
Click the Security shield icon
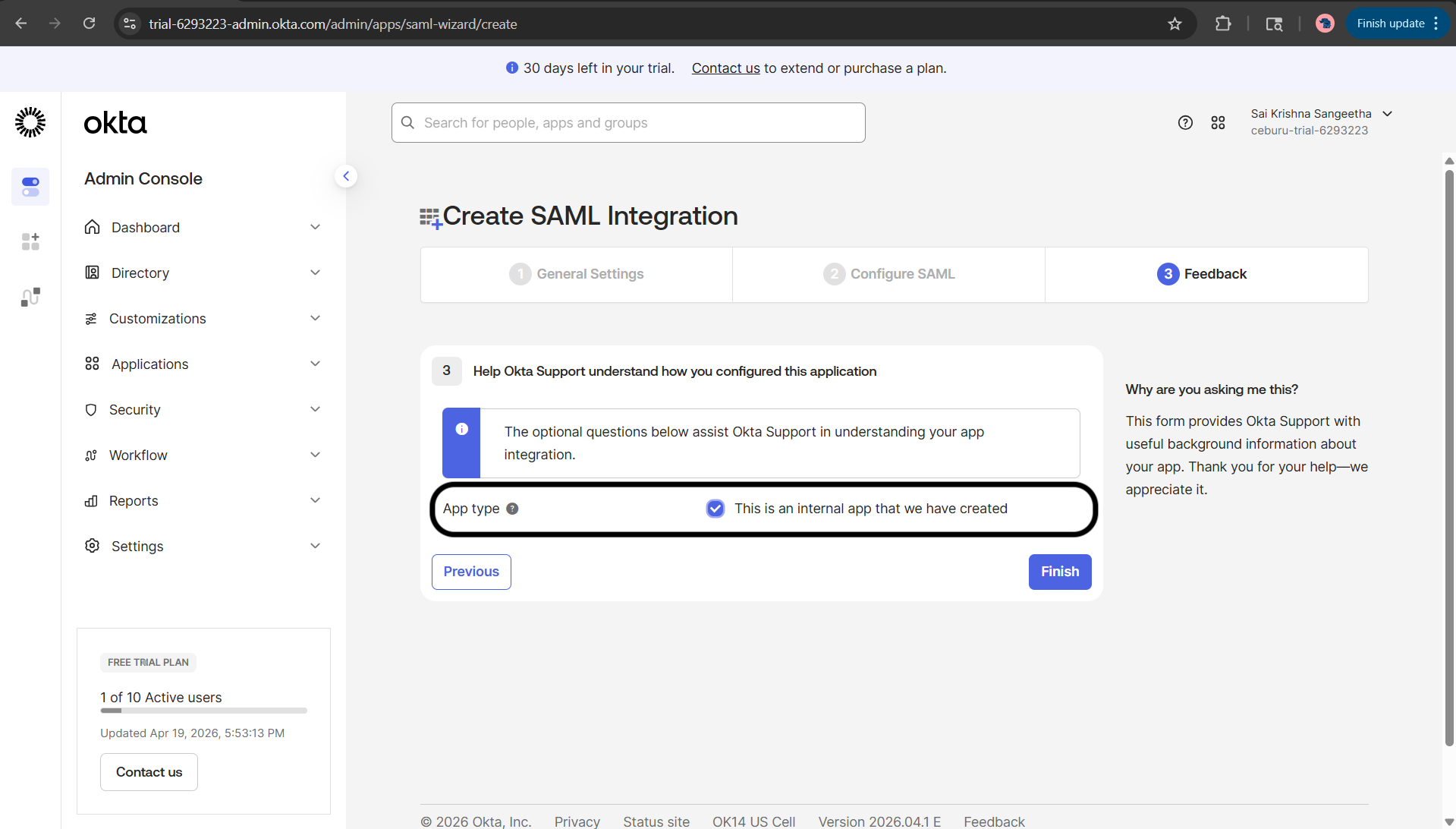pyautogui.click(x=91, y=410)
